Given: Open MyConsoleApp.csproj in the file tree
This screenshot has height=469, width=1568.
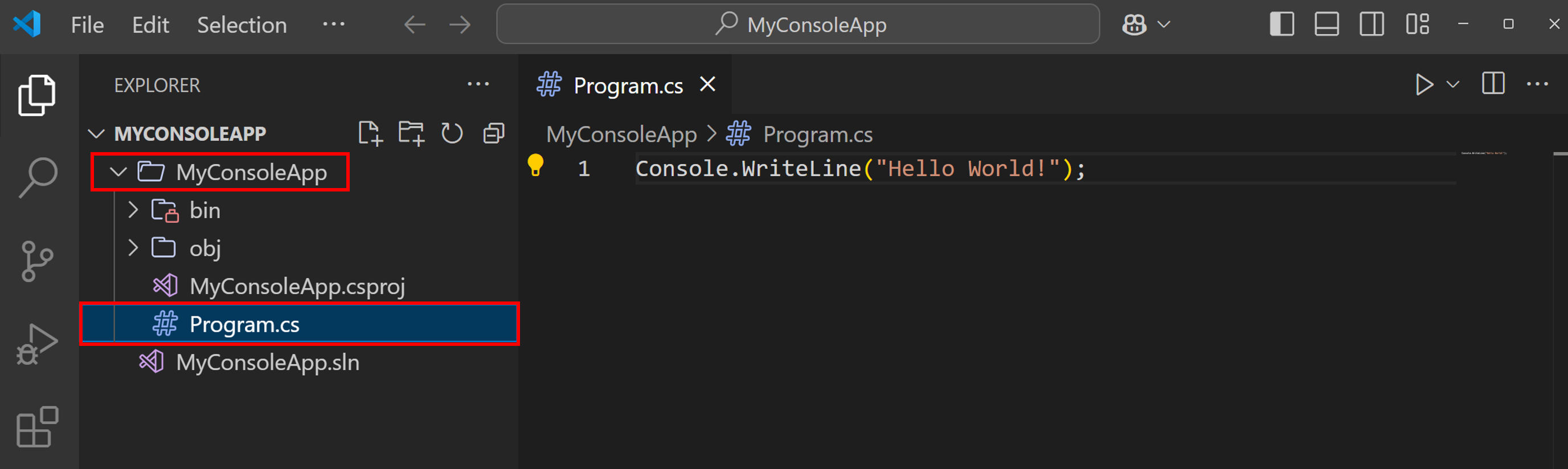Looking at the screenshot, I should (296, 286).
